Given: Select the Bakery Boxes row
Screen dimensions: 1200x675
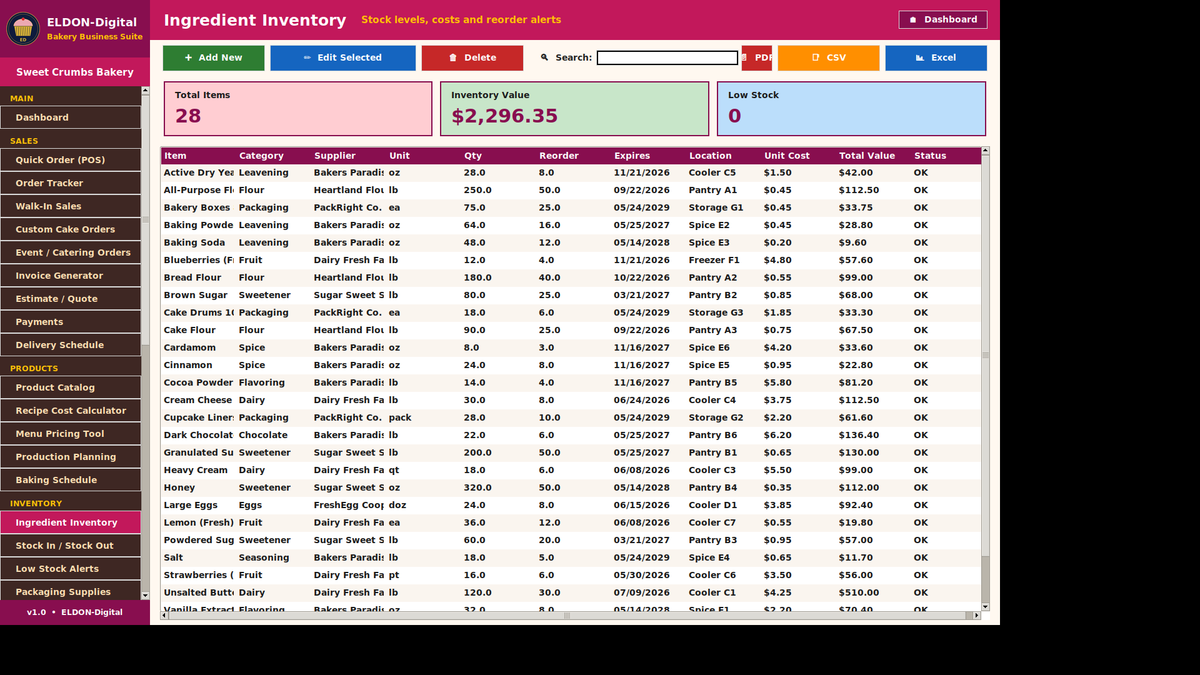Looking at the screenshot, I should (571, 208).
